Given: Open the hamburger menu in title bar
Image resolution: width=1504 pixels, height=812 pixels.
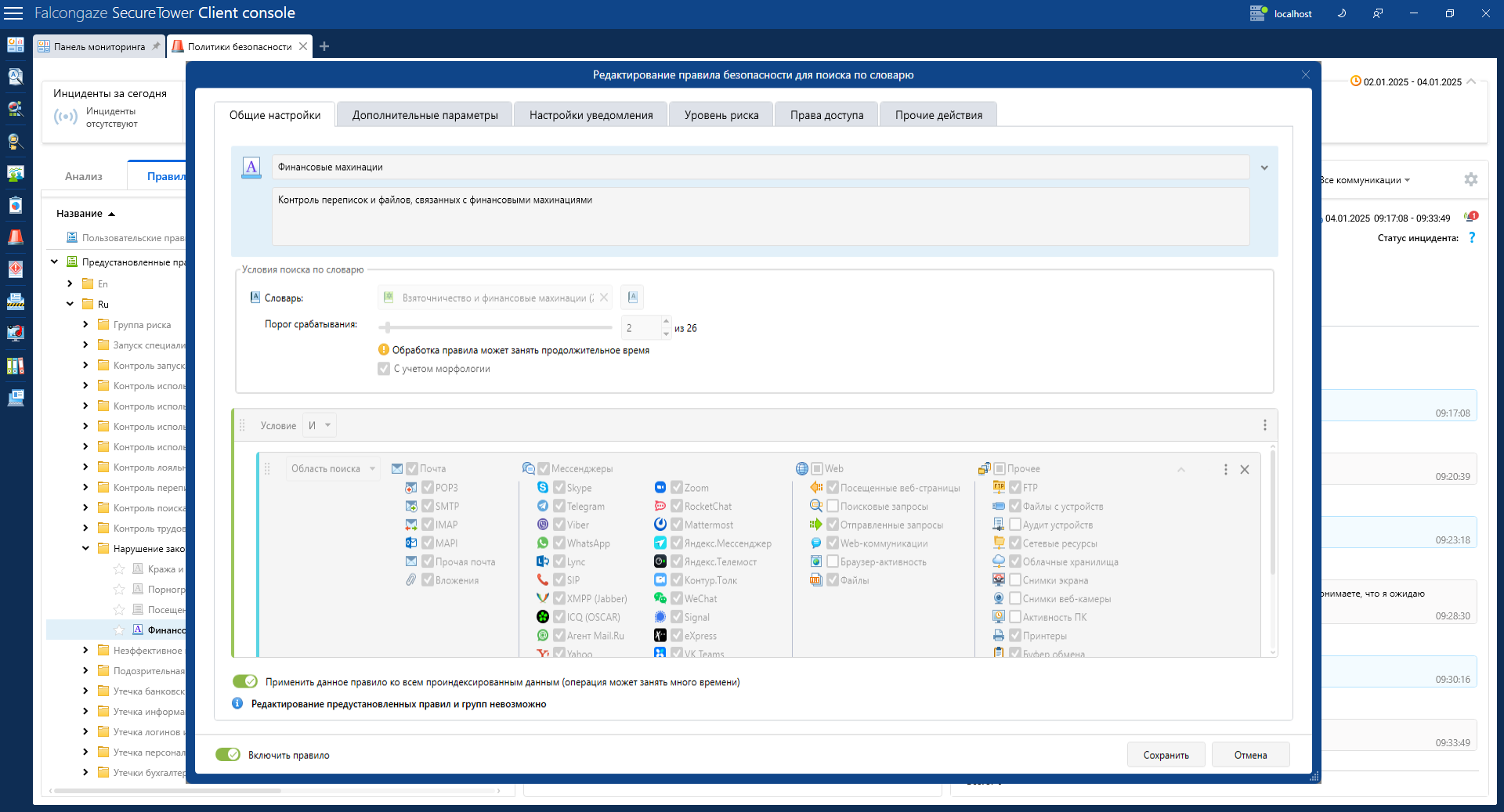Looking at the screenshot, I should point(14,13).
